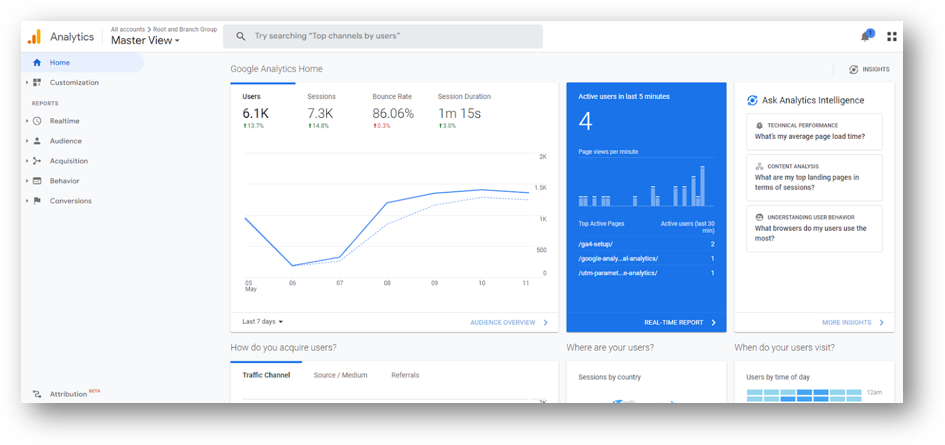Expand the Acquisition reports arrow
Screen dimensions: 945x445
pyautogui.click(x=27, y=161)
